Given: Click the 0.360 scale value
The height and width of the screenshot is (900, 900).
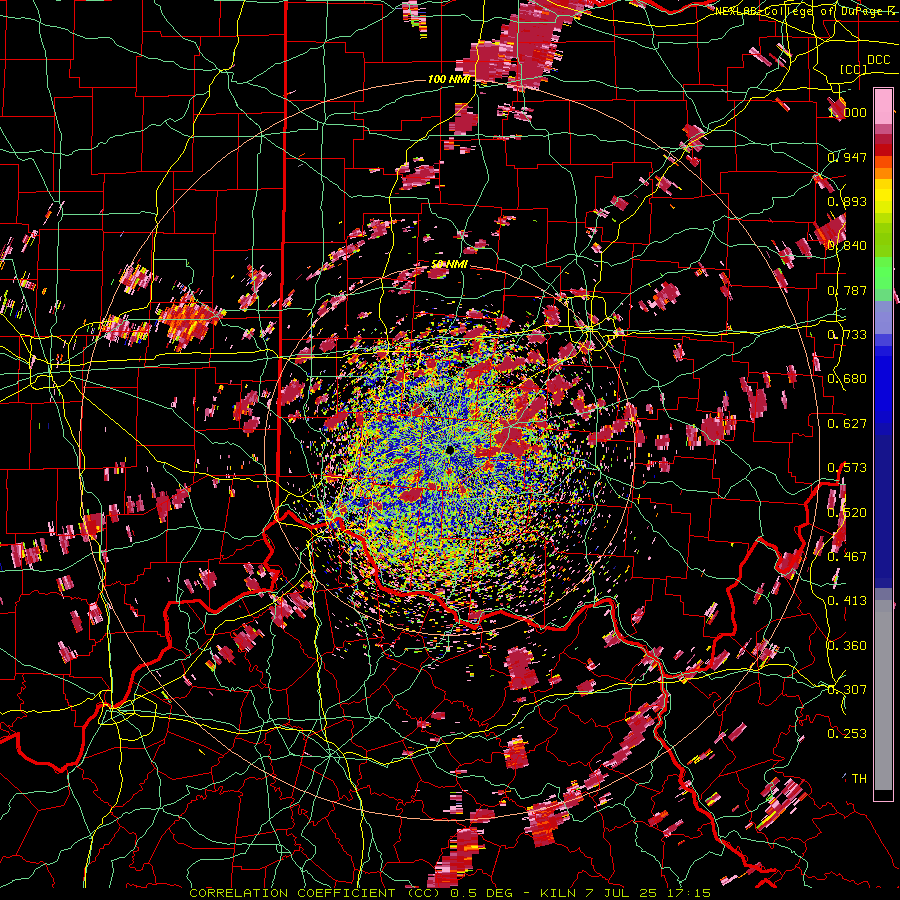Looking at the screenshot, I should tap(847, 646).
